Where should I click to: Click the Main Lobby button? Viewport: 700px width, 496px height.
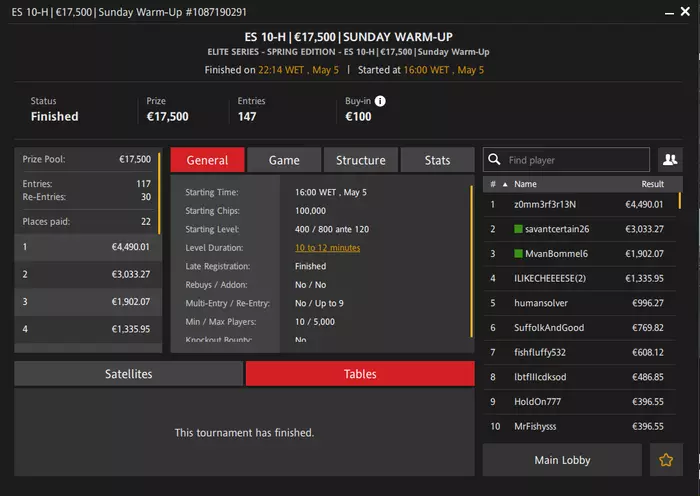click(562, 460)
